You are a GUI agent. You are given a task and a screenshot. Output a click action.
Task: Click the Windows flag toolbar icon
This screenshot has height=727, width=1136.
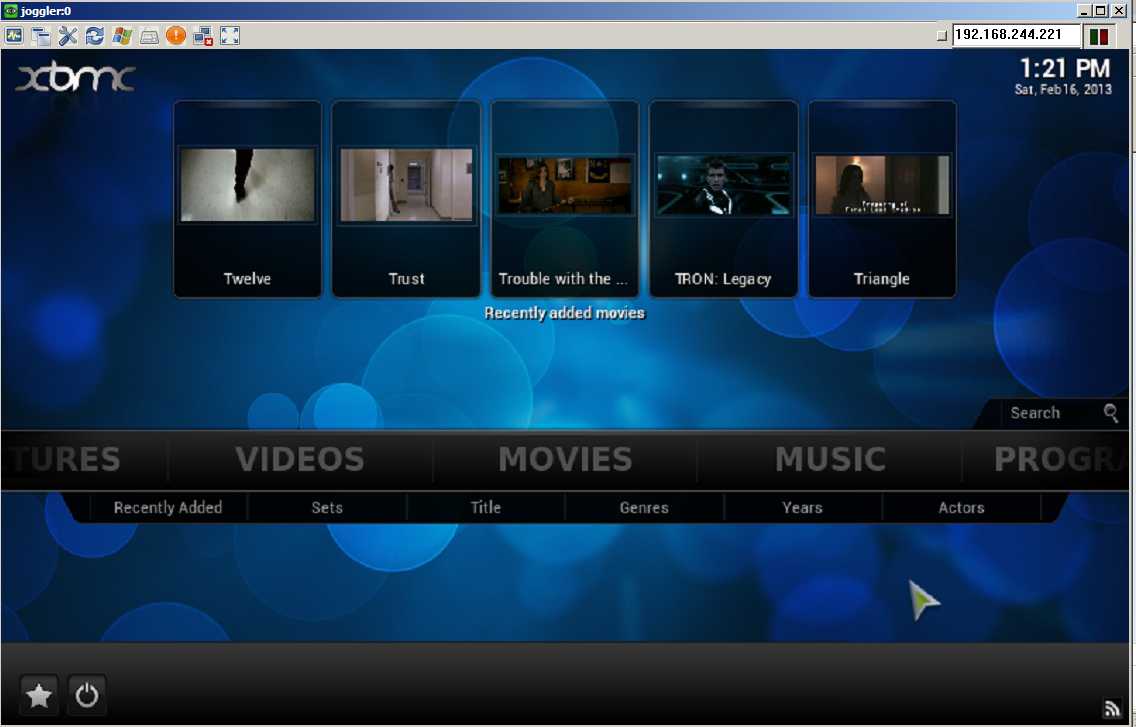(x=122, y=36)
